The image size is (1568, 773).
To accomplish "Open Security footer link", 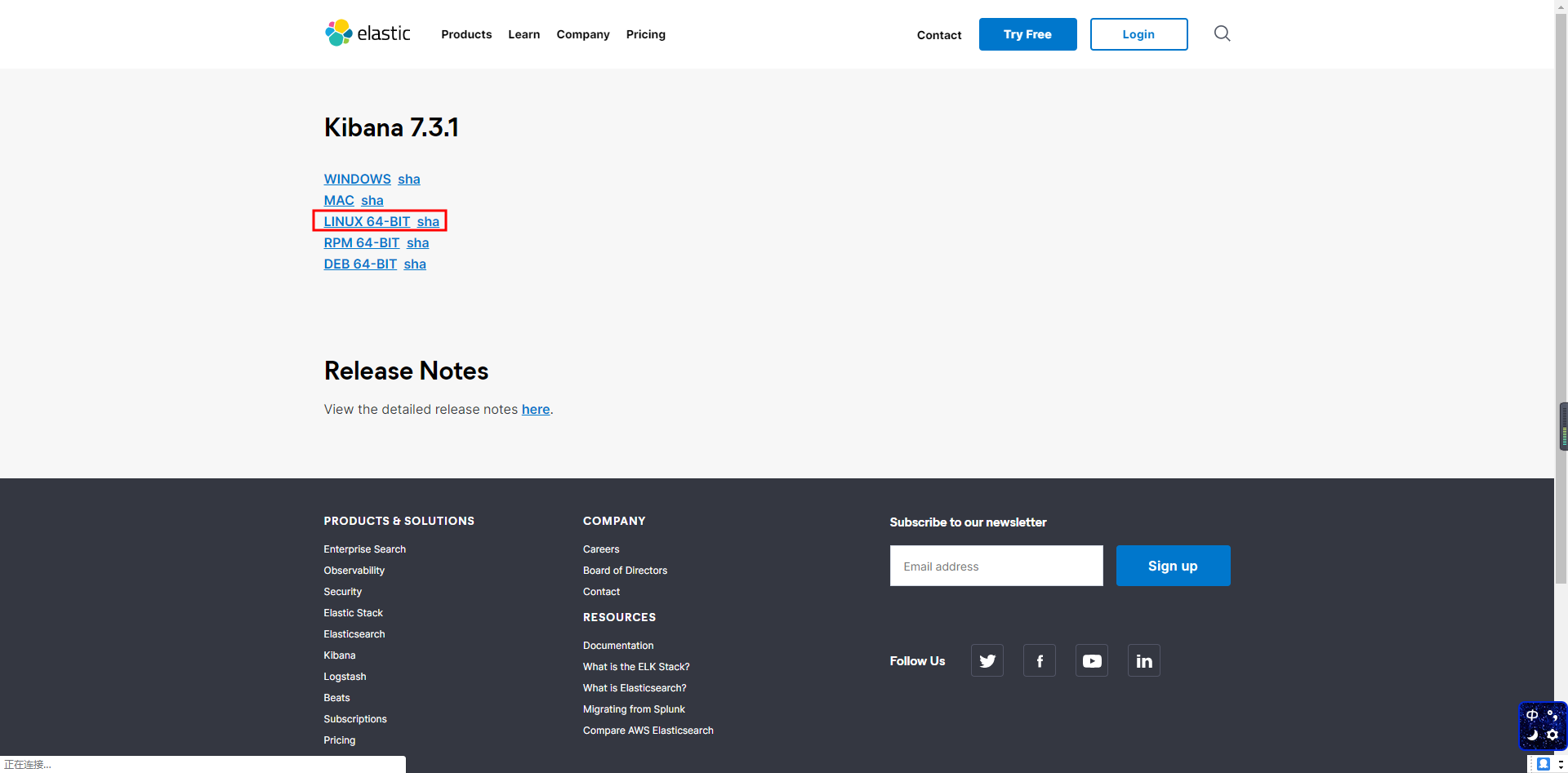I will [342, 592].
